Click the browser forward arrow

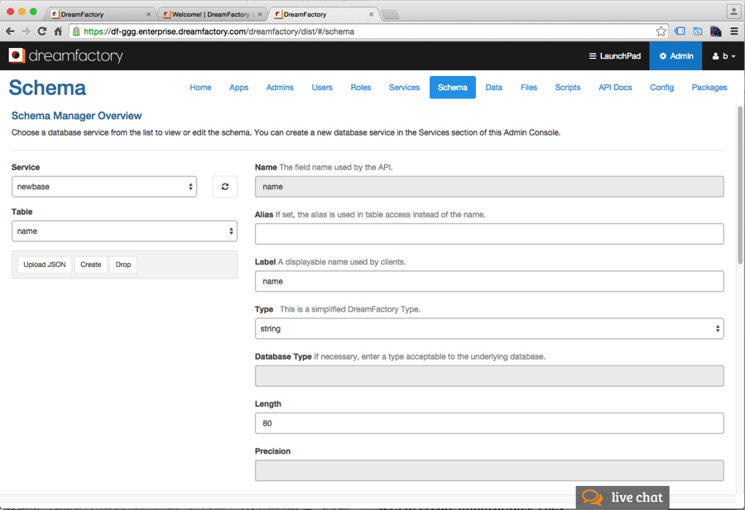tap(26, 31)
